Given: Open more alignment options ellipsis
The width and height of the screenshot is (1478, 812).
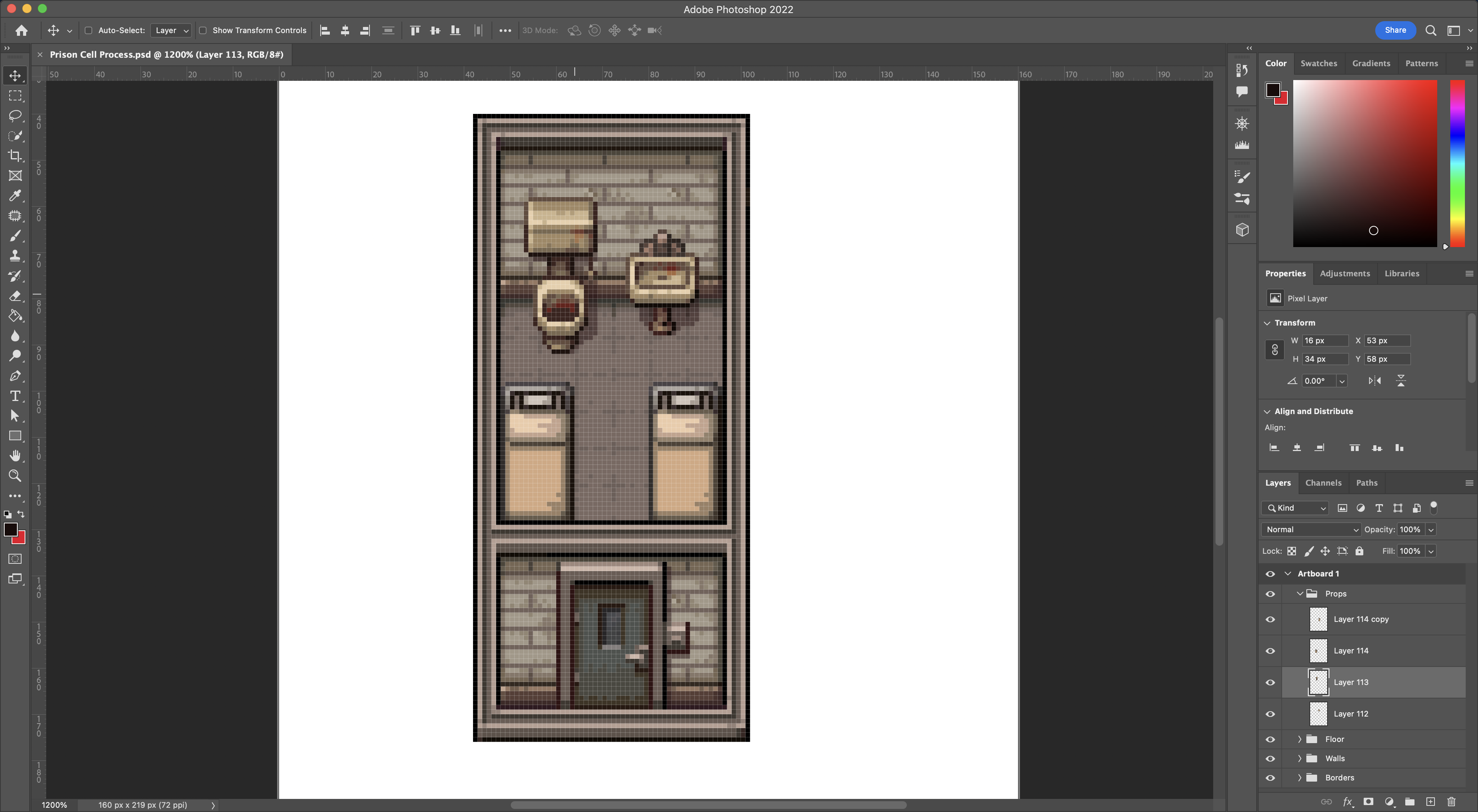Looking at the screenshot, I should (505, 30).
